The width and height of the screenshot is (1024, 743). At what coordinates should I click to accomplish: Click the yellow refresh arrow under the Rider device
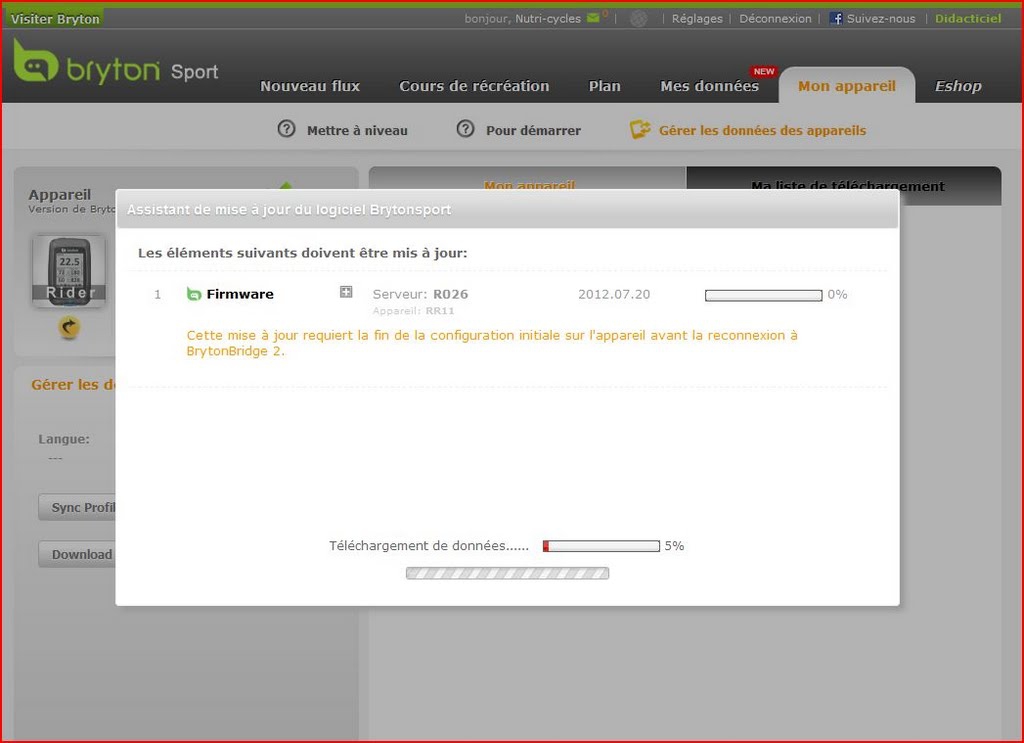point(69,326)
